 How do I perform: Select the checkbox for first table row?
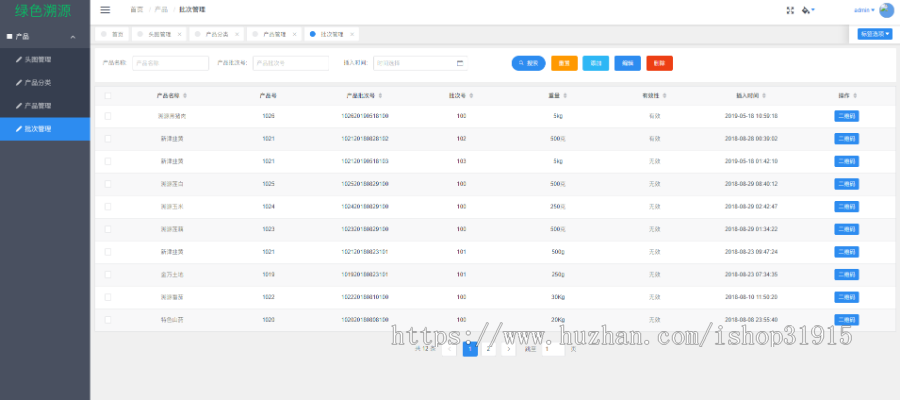click(108, 116)
